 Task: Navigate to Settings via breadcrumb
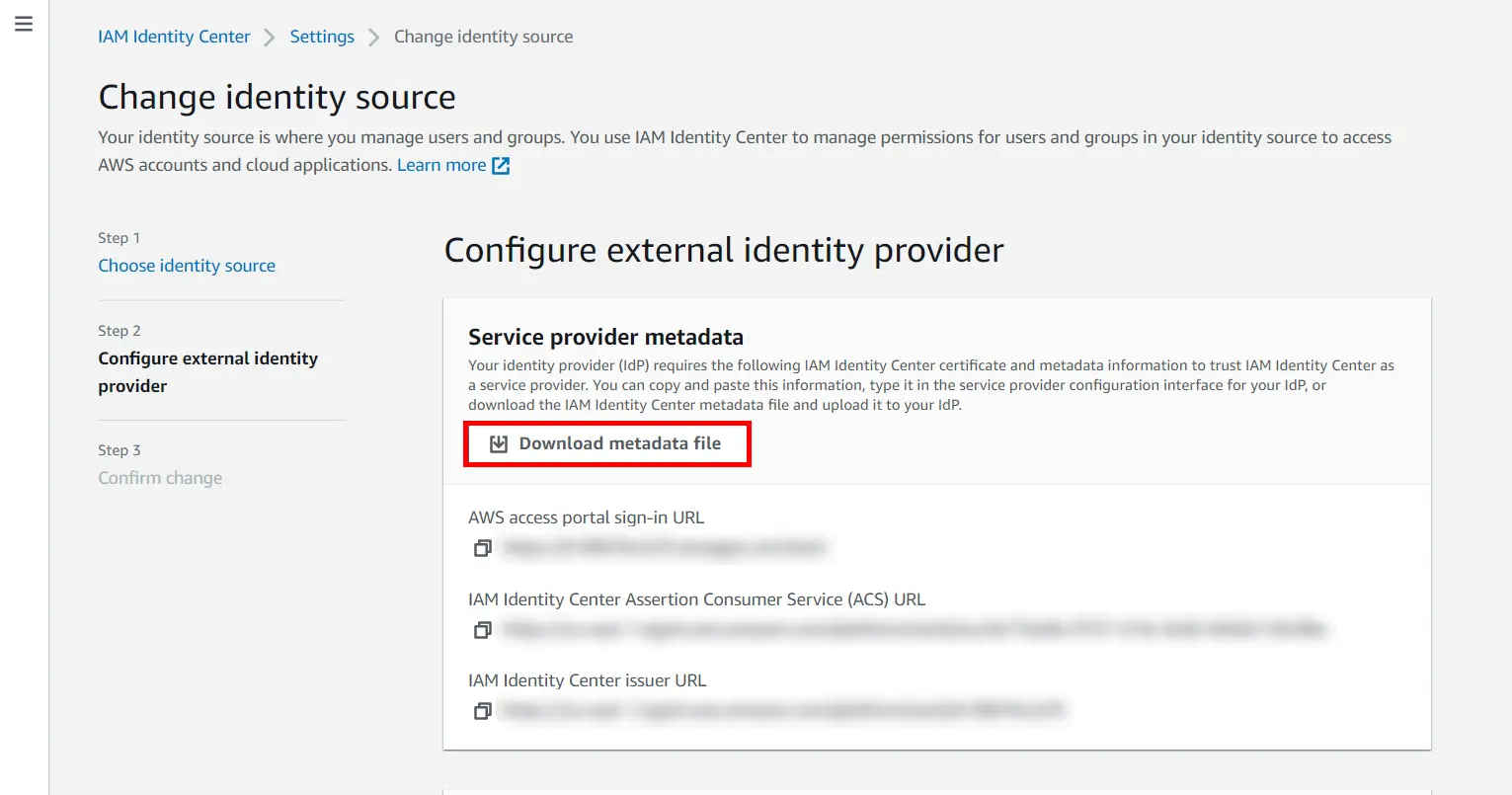(x=321, y=37)
